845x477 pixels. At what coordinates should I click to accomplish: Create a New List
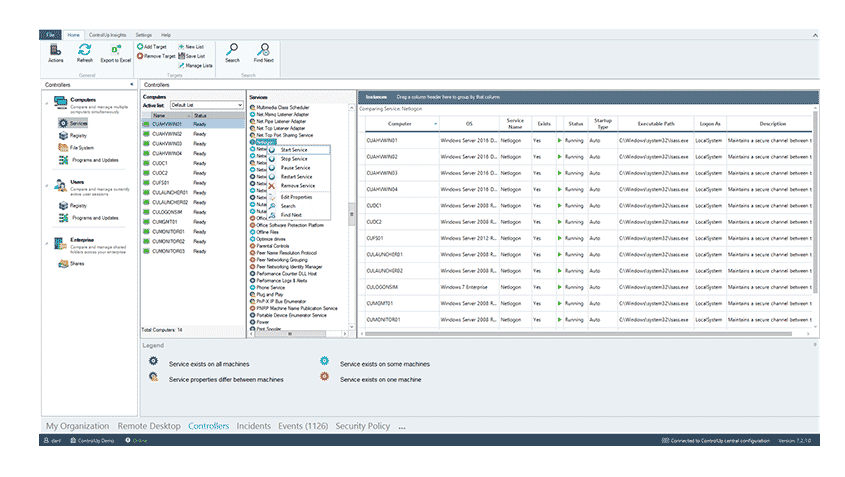click(191, 47)
